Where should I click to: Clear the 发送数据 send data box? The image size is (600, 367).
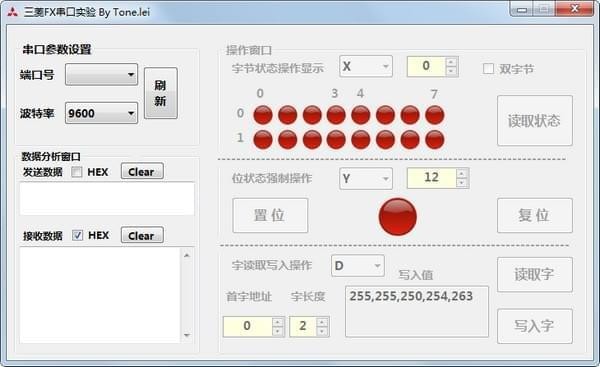coord(142,171)
